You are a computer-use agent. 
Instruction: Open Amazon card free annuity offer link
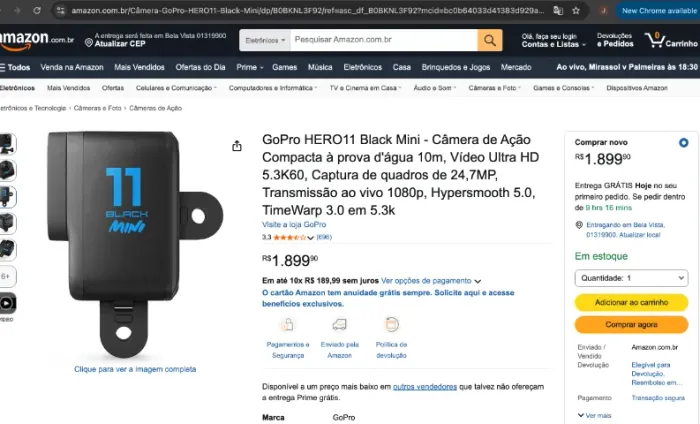coord(388,298)
